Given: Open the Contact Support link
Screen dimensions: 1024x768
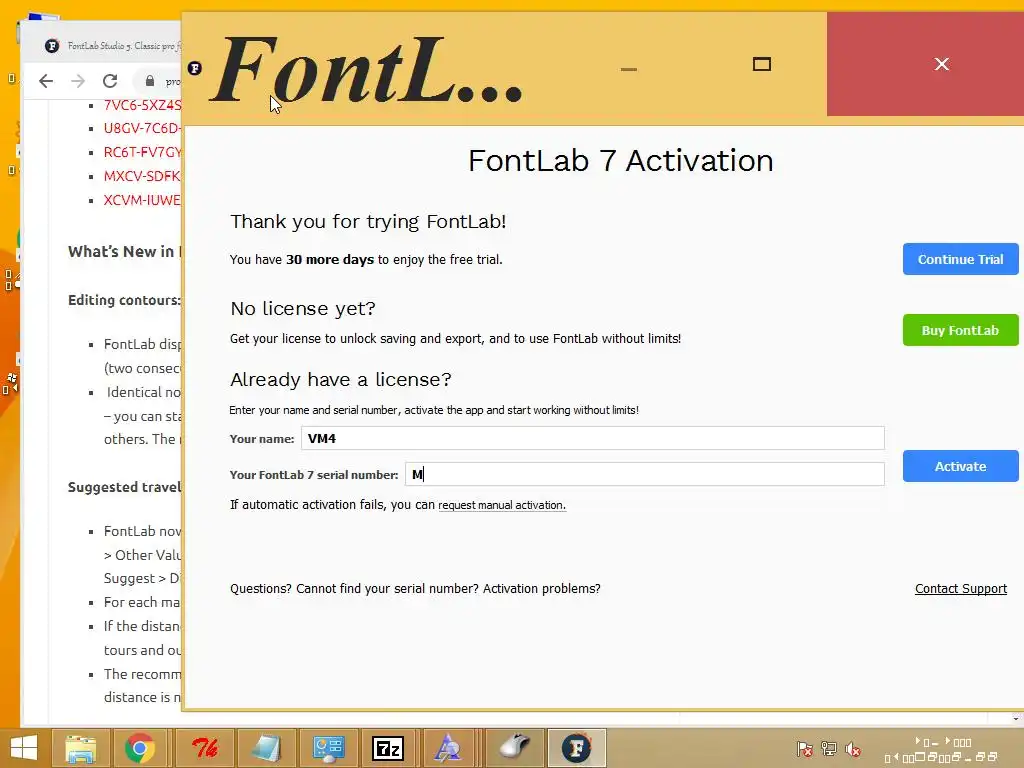Looking at the screenshot, I should [x=961, y=588].
